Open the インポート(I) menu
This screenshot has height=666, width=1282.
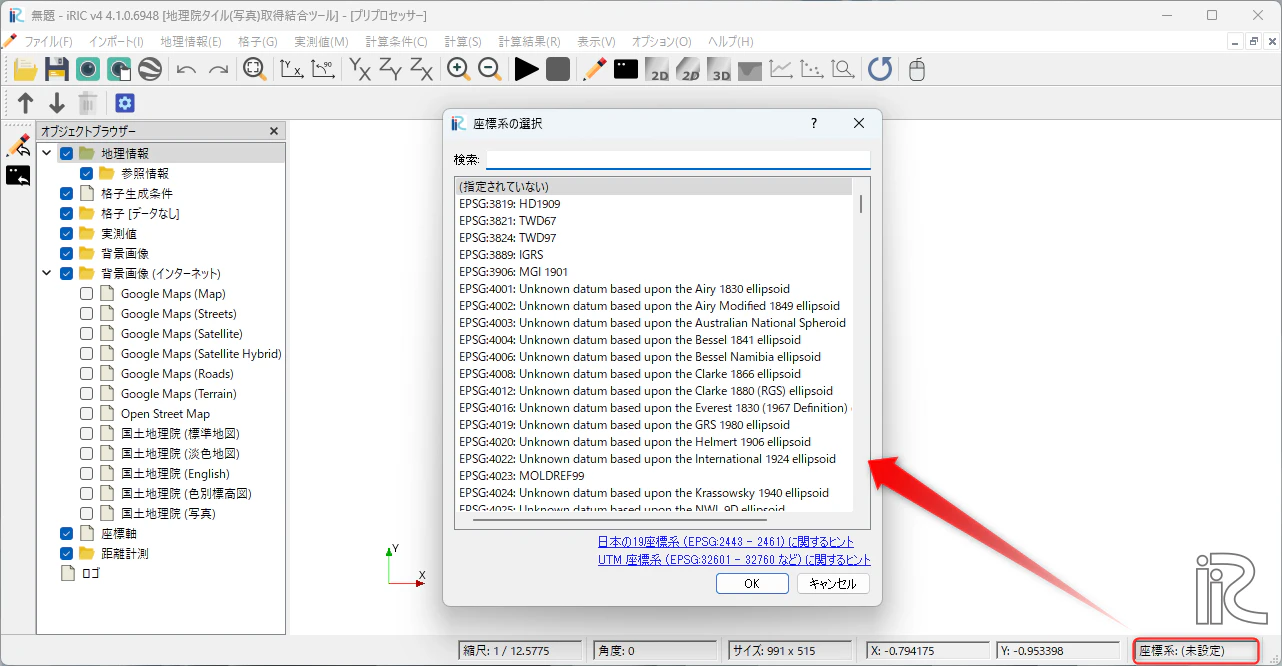pyautogui.click(x=116, y=42)
